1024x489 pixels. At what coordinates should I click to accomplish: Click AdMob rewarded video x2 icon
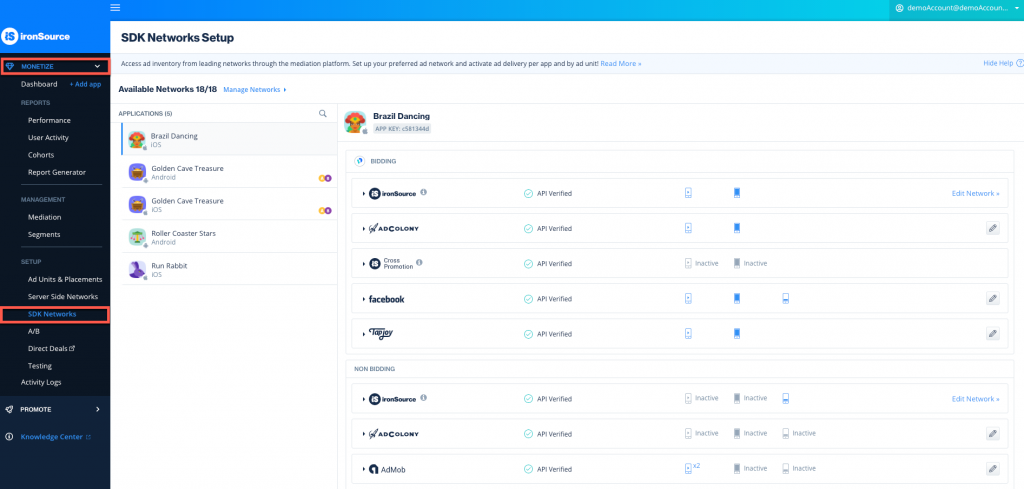click(x=692, y=468)
